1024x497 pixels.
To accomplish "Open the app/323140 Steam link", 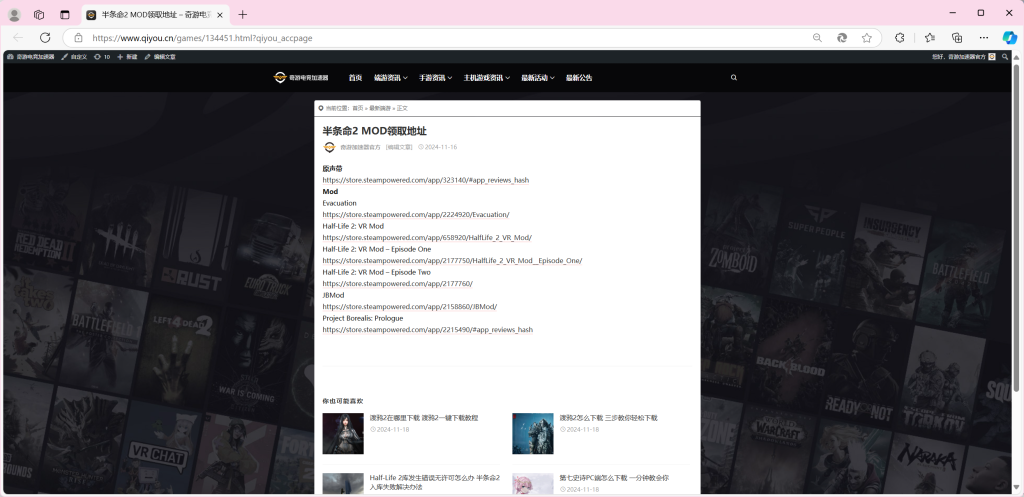I will (x=426, y=180).
